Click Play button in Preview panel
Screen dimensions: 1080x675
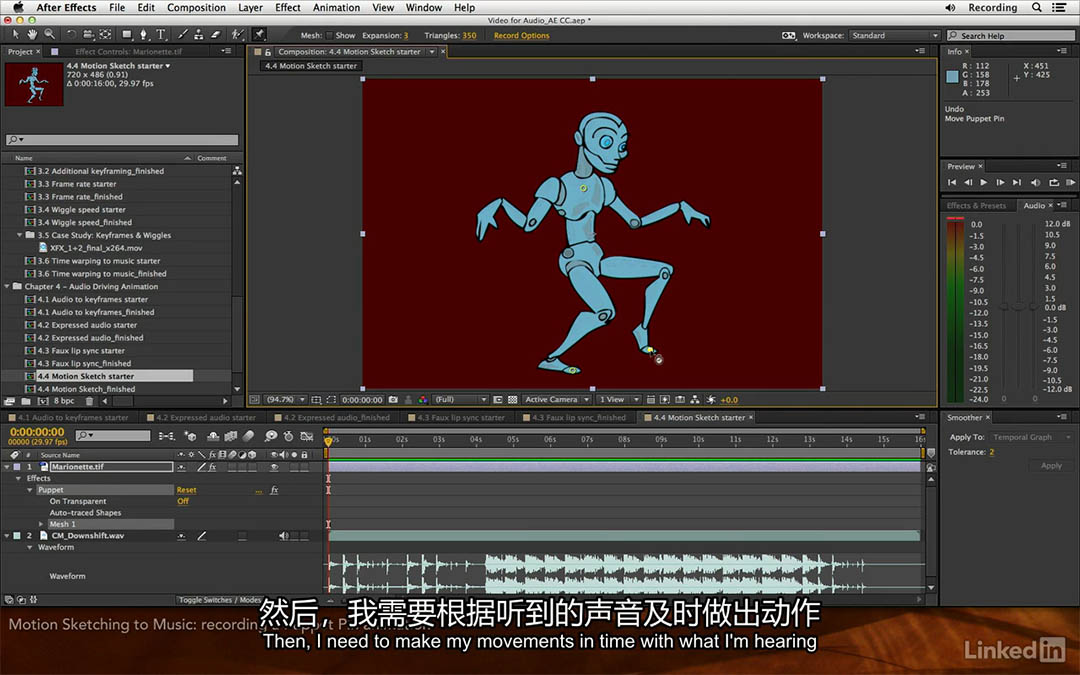point(984,183)
